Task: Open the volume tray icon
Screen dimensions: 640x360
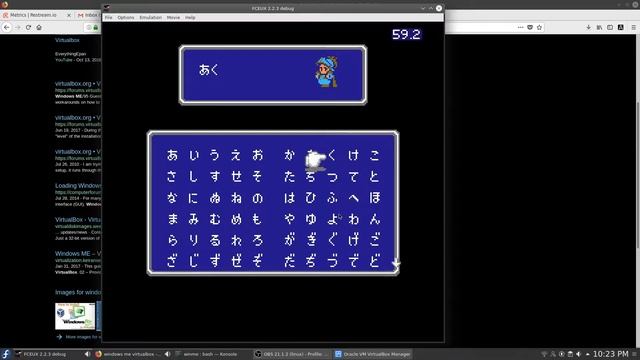Action: click(x=578, y=354)
